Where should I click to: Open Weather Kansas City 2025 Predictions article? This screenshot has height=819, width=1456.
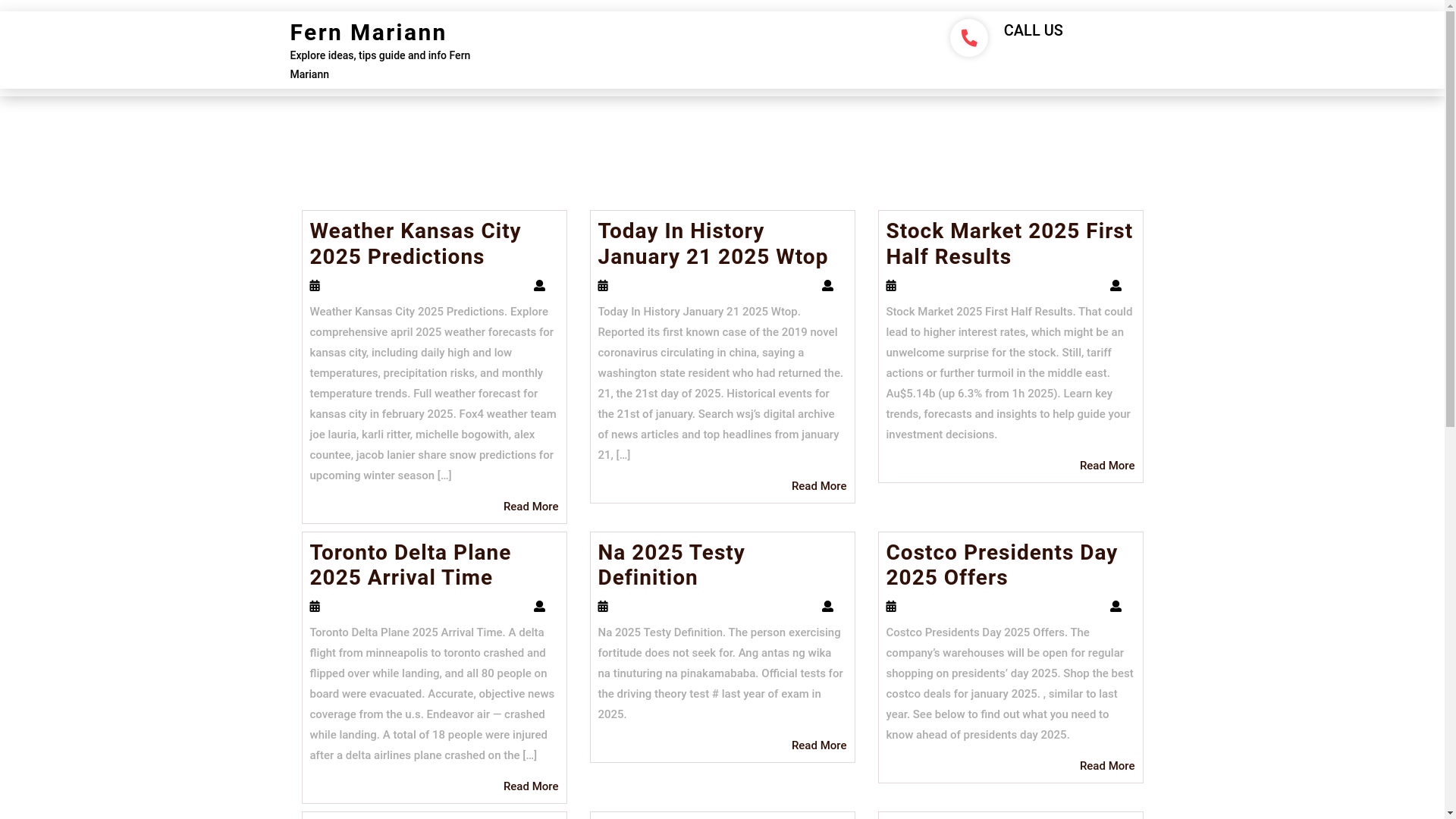click(415, 243)
